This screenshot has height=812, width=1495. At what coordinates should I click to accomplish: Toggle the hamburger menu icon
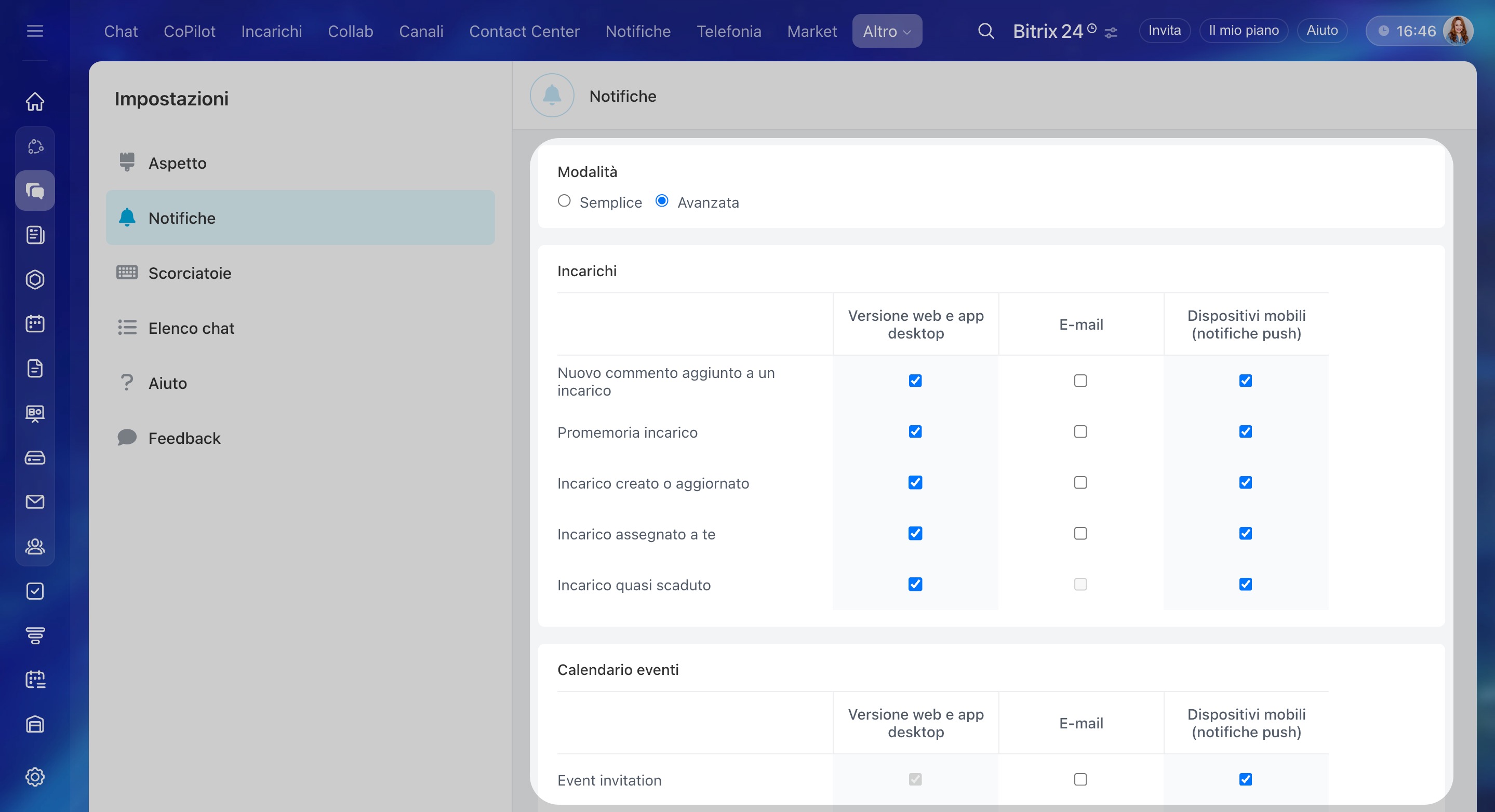[35, 31]
